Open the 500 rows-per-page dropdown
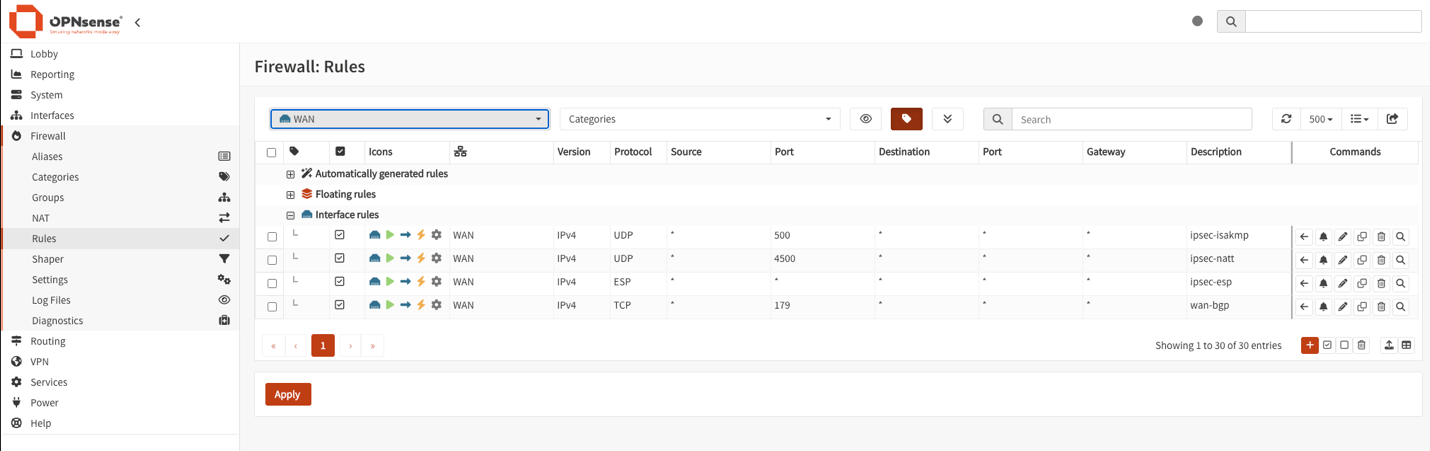 click(x=1321, y=119)
